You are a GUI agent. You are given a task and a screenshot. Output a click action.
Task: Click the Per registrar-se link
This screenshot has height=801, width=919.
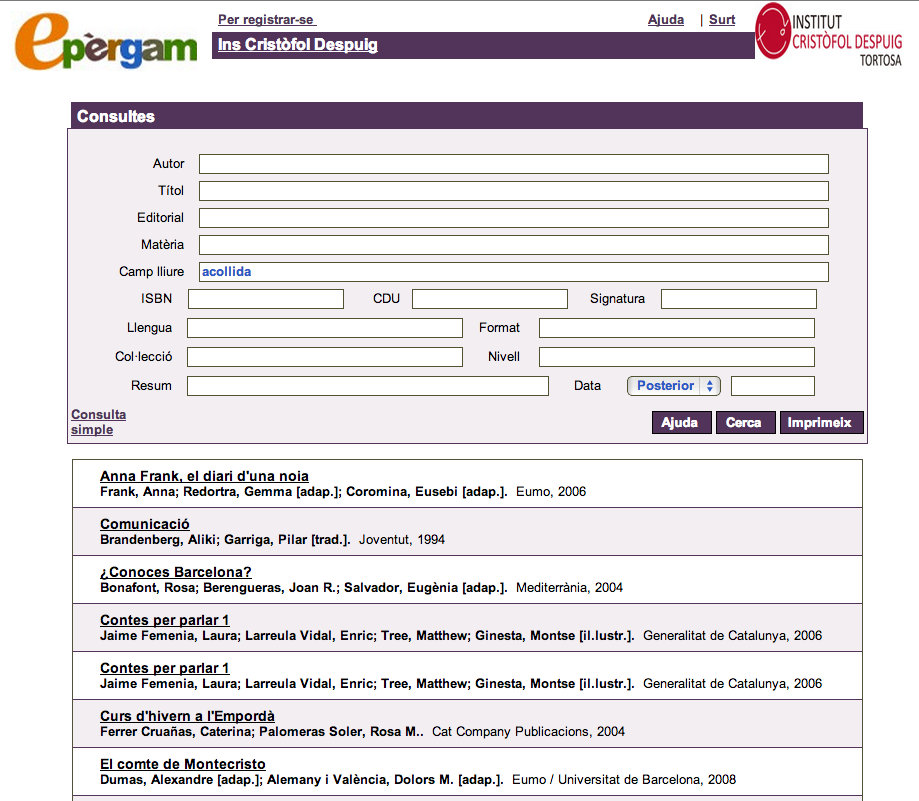click(266, 20)
